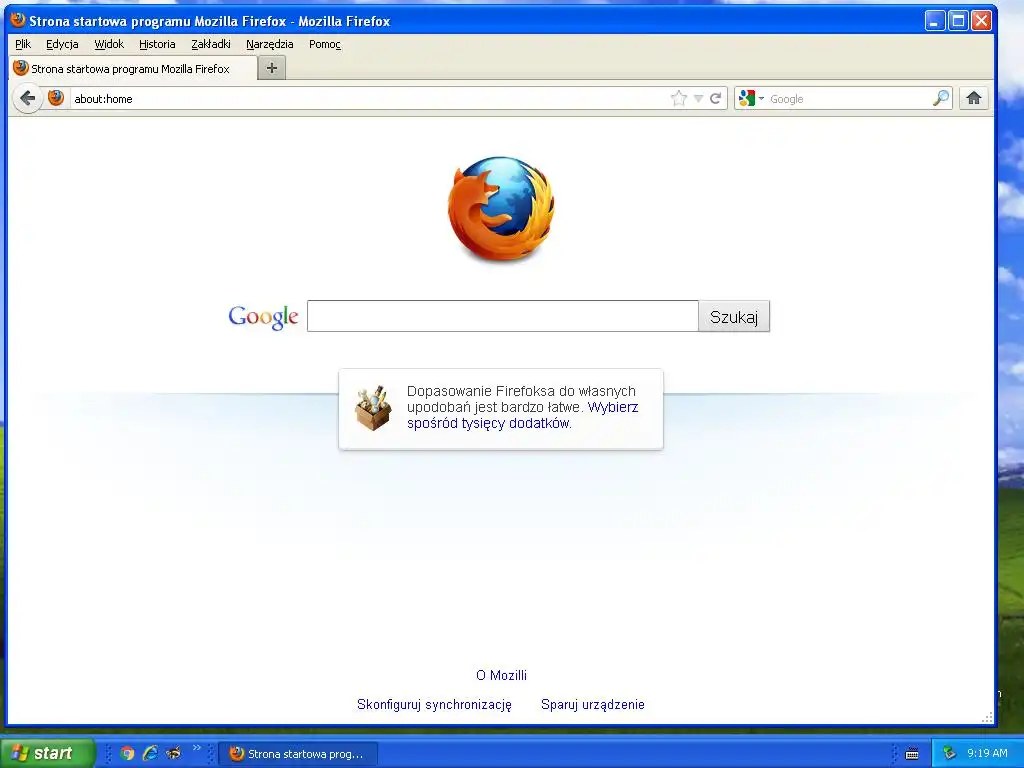The height and width of the screenshot is (768, 1024).
Task: Launch Internet Explorer from quick launch
Action: coord(150,753)
